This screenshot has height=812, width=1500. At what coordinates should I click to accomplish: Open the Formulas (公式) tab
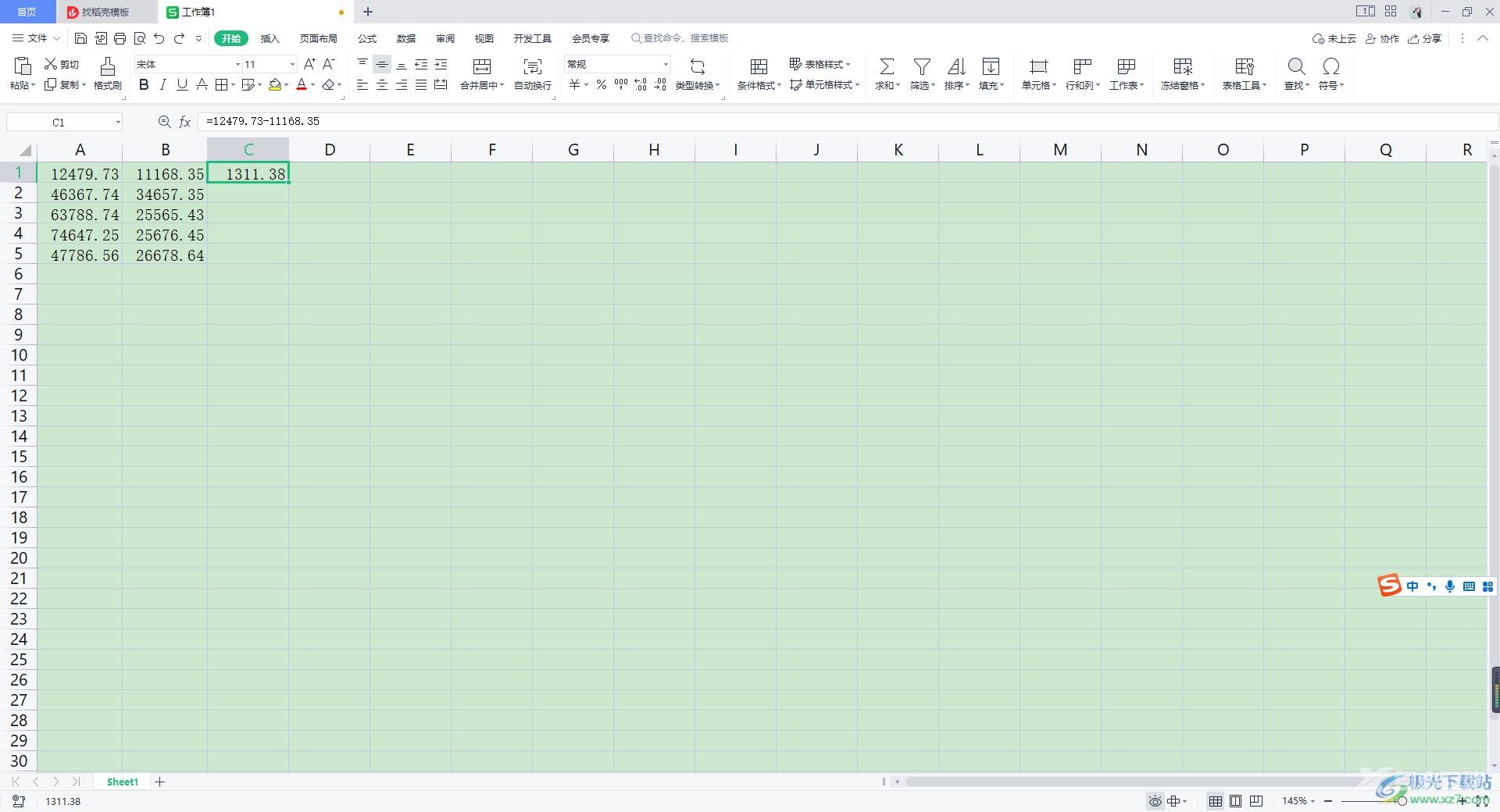[367, 38]
